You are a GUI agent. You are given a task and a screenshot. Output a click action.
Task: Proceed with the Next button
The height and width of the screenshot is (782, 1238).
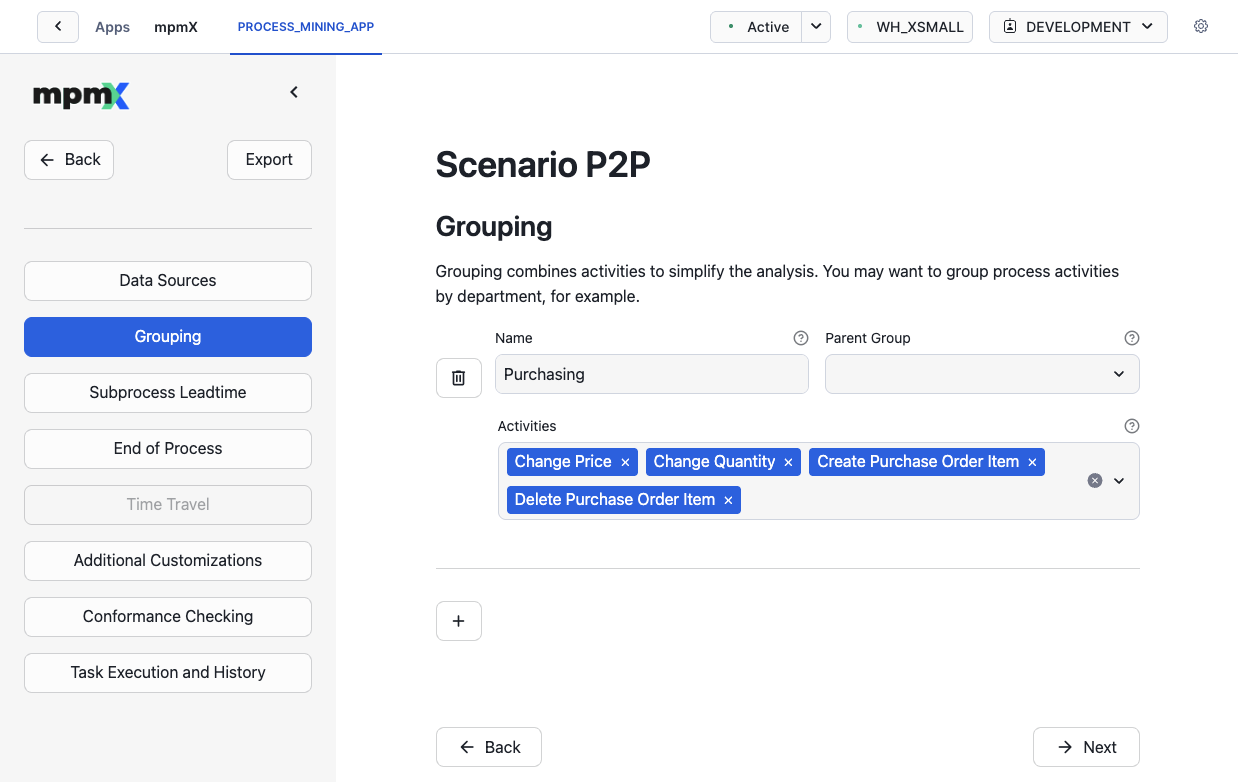coord(1086,747)
